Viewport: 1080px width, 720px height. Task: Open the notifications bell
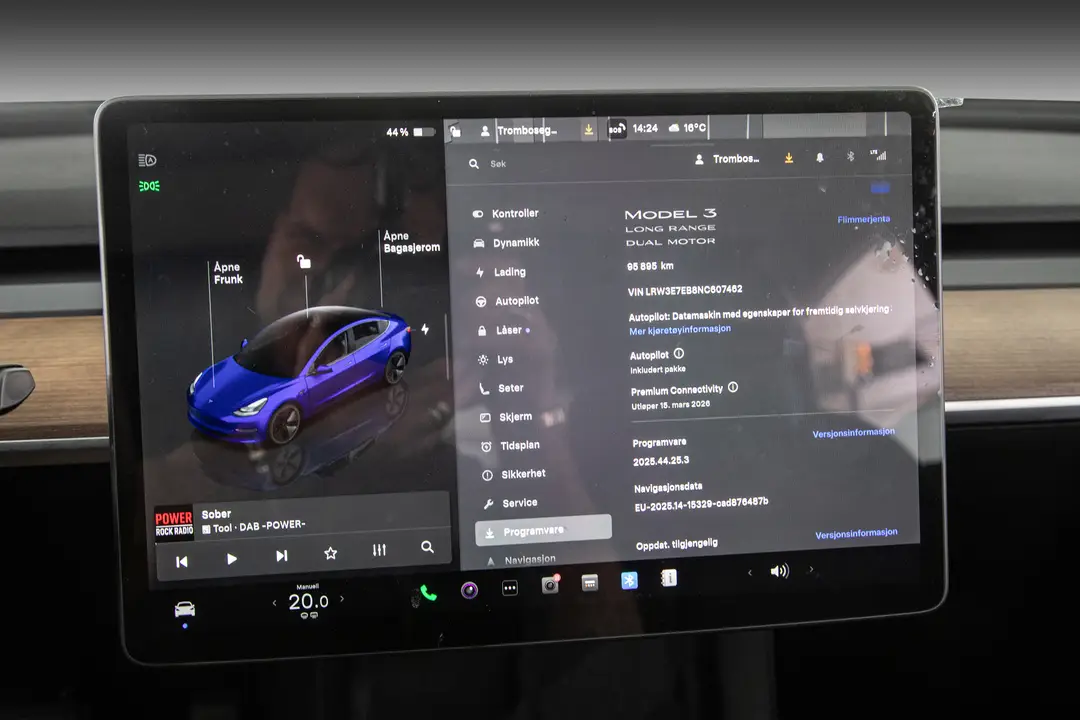(x=820, y=158)
